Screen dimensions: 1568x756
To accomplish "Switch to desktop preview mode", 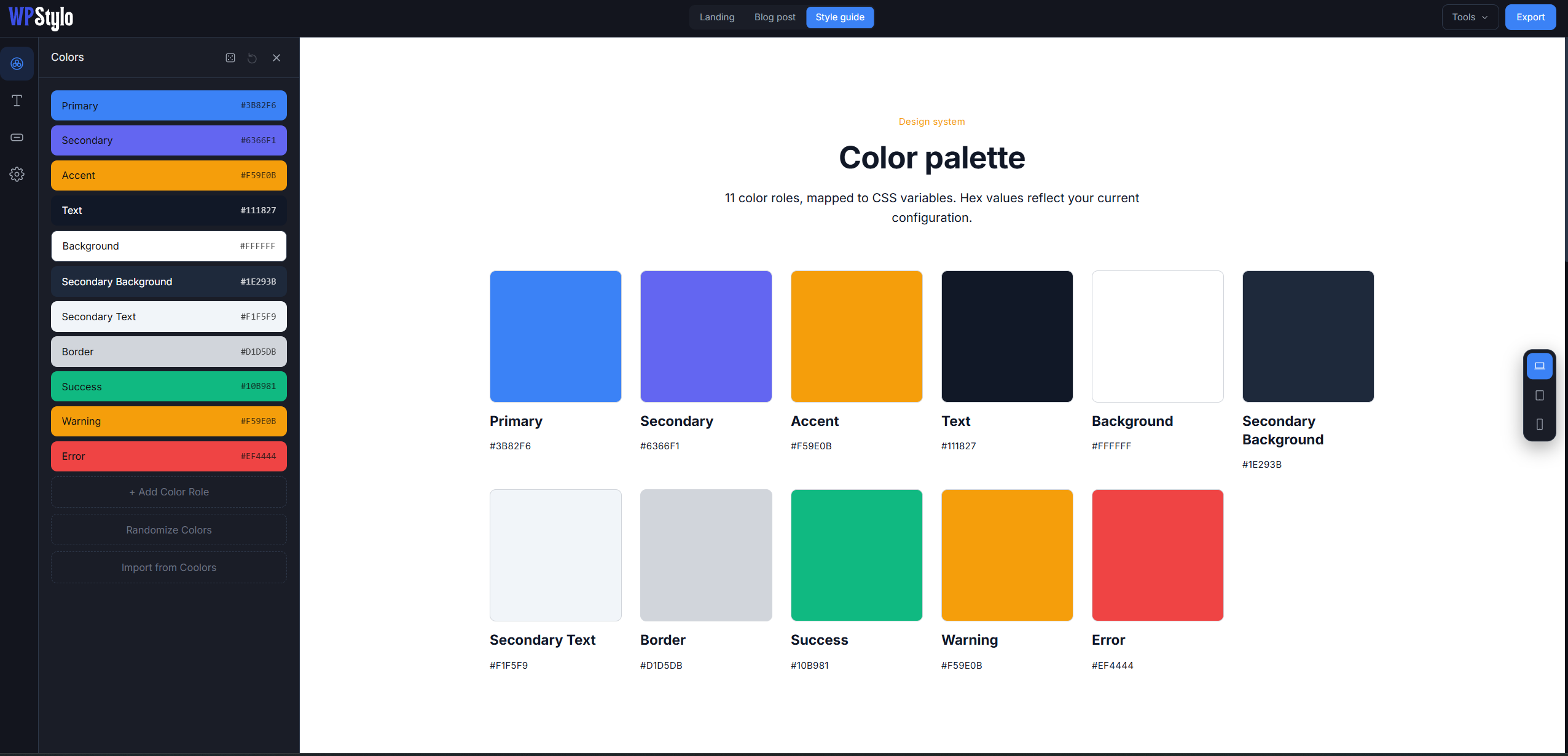I will click(1540, 366).
